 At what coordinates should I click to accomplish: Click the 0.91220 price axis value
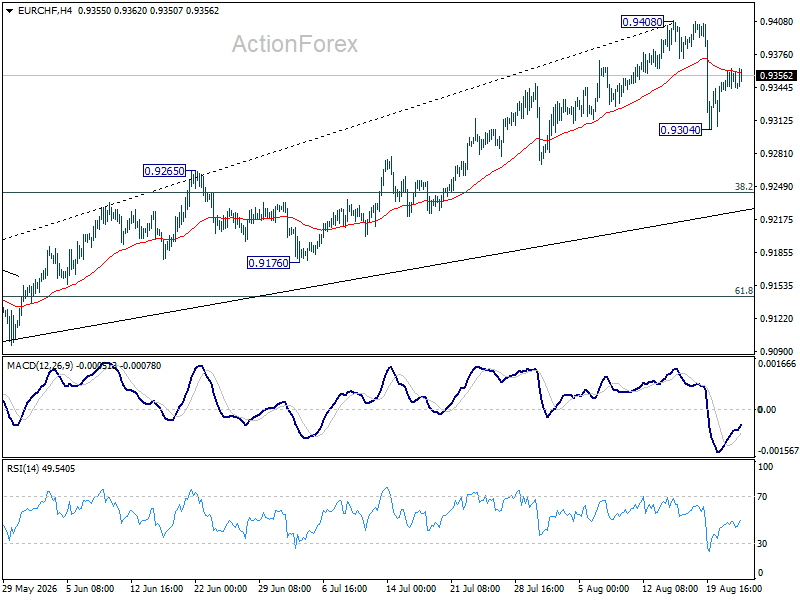pyautogui.click(x=777, y=319)
